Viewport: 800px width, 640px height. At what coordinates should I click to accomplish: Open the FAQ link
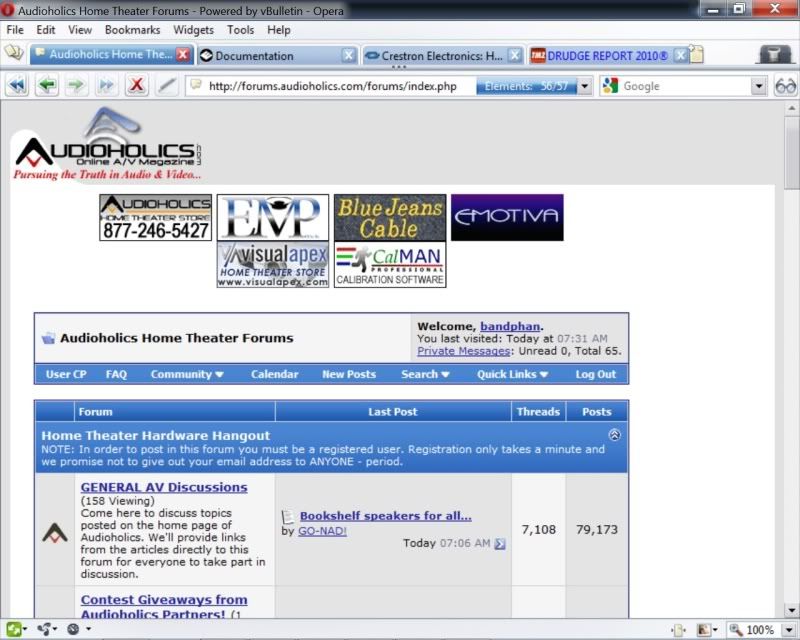point(116,374)
